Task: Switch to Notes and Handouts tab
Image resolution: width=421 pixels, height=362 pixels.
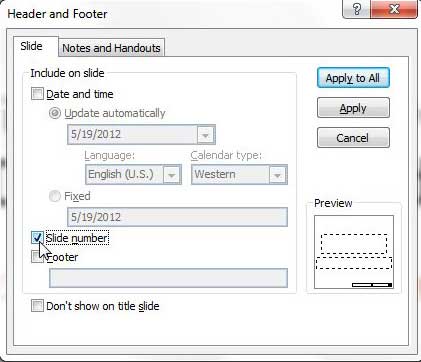Action: point(111,48)
